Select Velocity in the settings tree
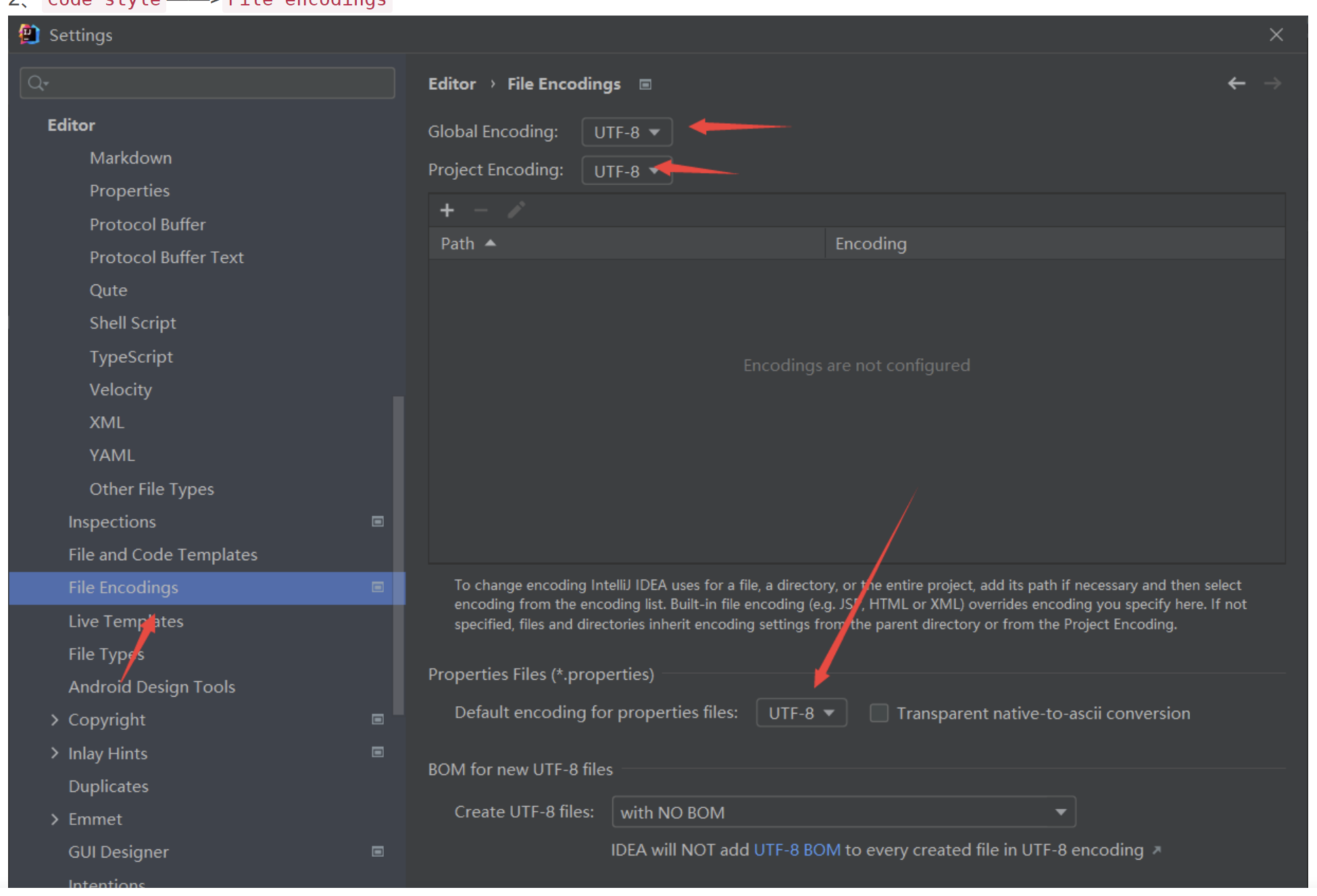Screen dimensions: 1317x896 tap(120, 389)
